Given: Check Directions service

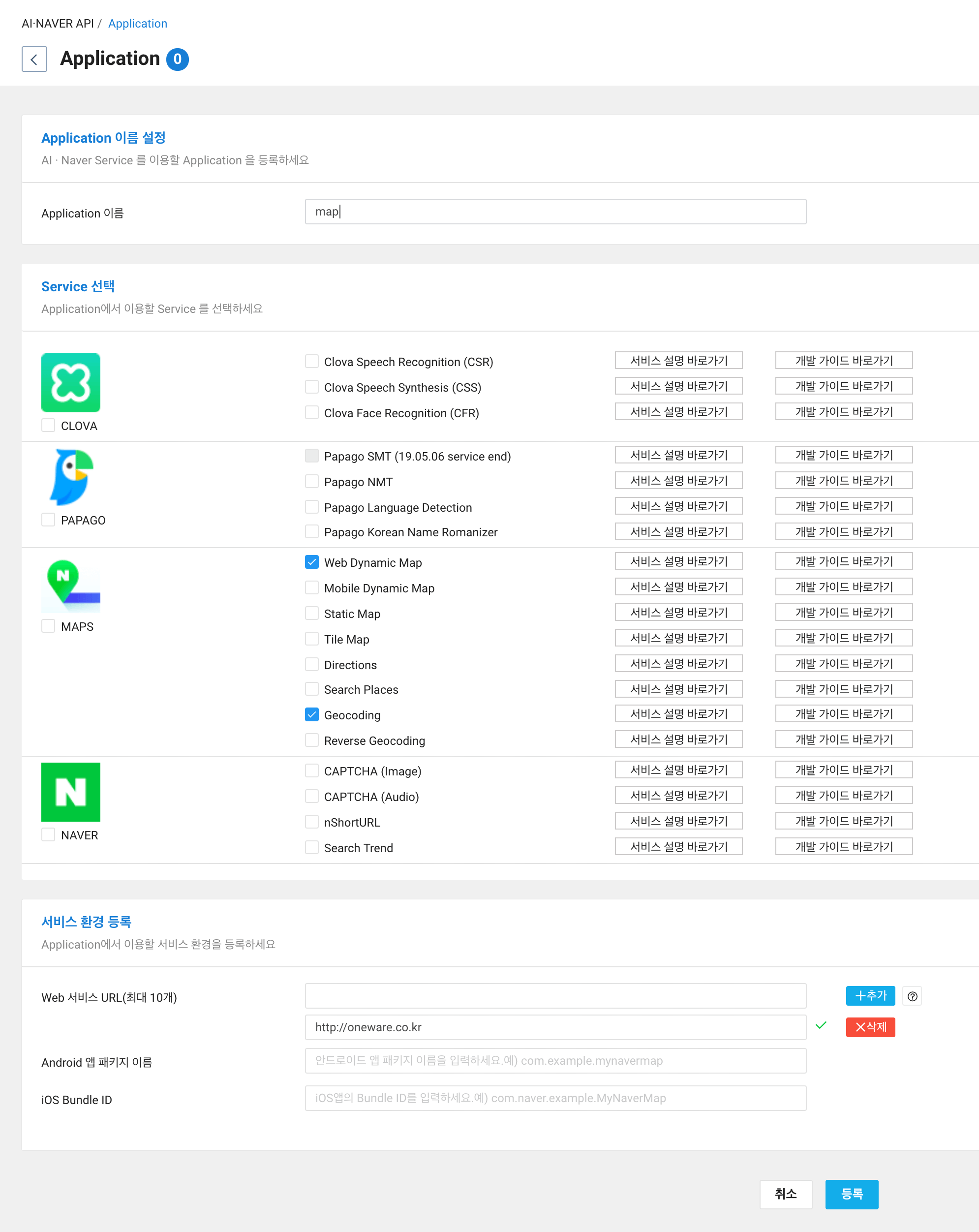Looking at the screenshot, I should 312,664.
